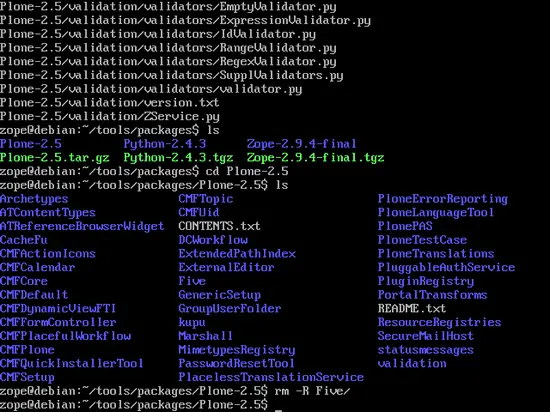Click the README.txt file name
This screenshot has height=412, width=550.
coord(412,309)
